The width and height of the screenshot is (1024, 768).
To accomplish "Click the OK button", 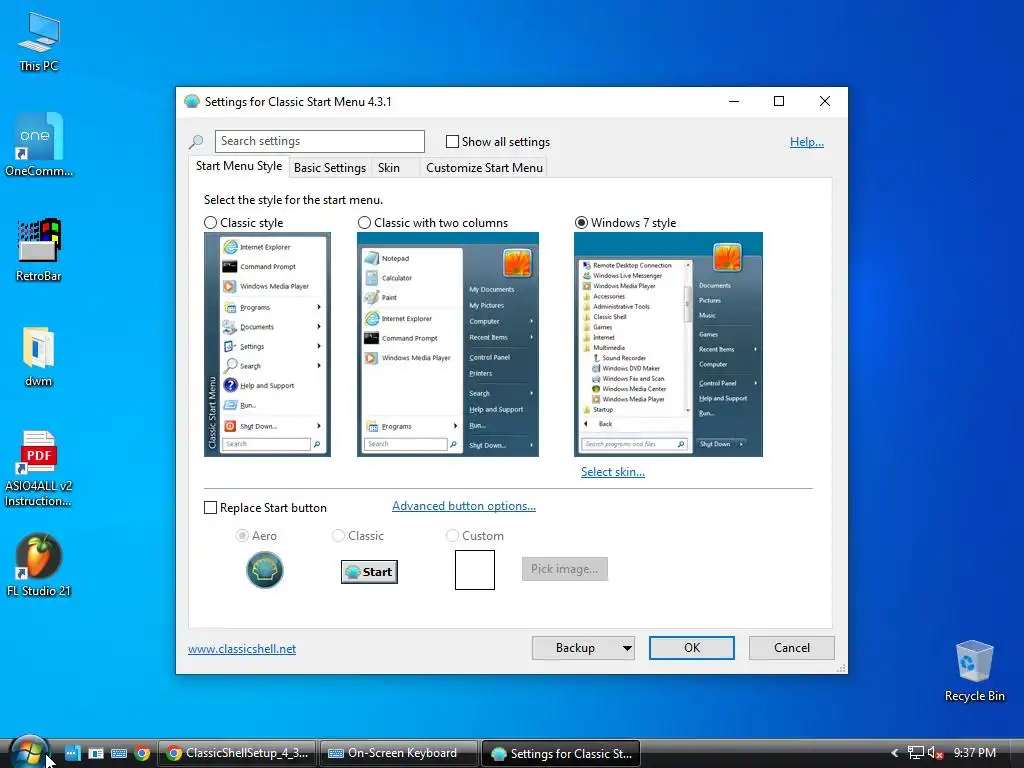I will 692,648.
